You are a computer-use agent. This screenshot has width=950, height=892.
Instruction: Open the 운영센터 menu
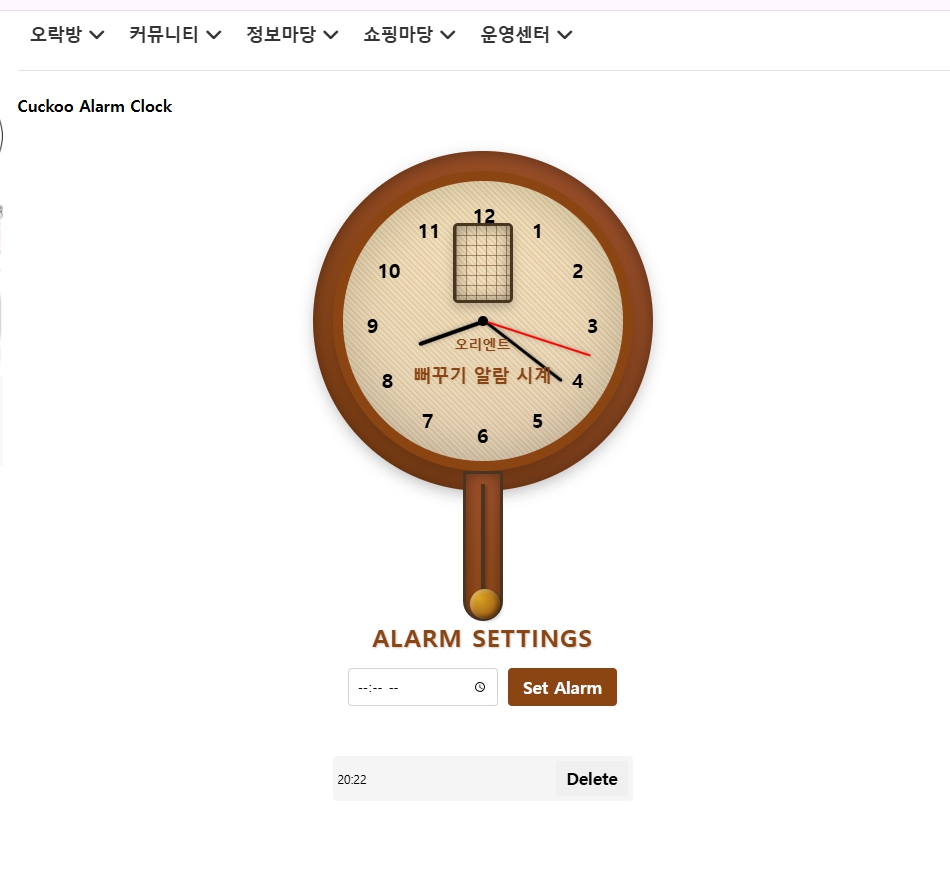click(x=526, y=35)
